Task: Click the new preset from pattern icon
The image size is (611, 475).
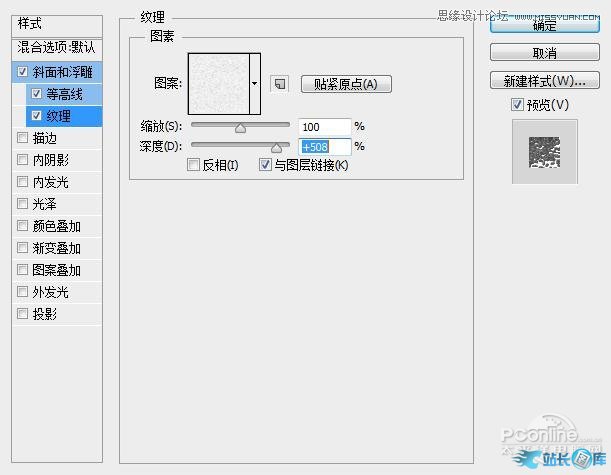Action: tap(280, 84)
